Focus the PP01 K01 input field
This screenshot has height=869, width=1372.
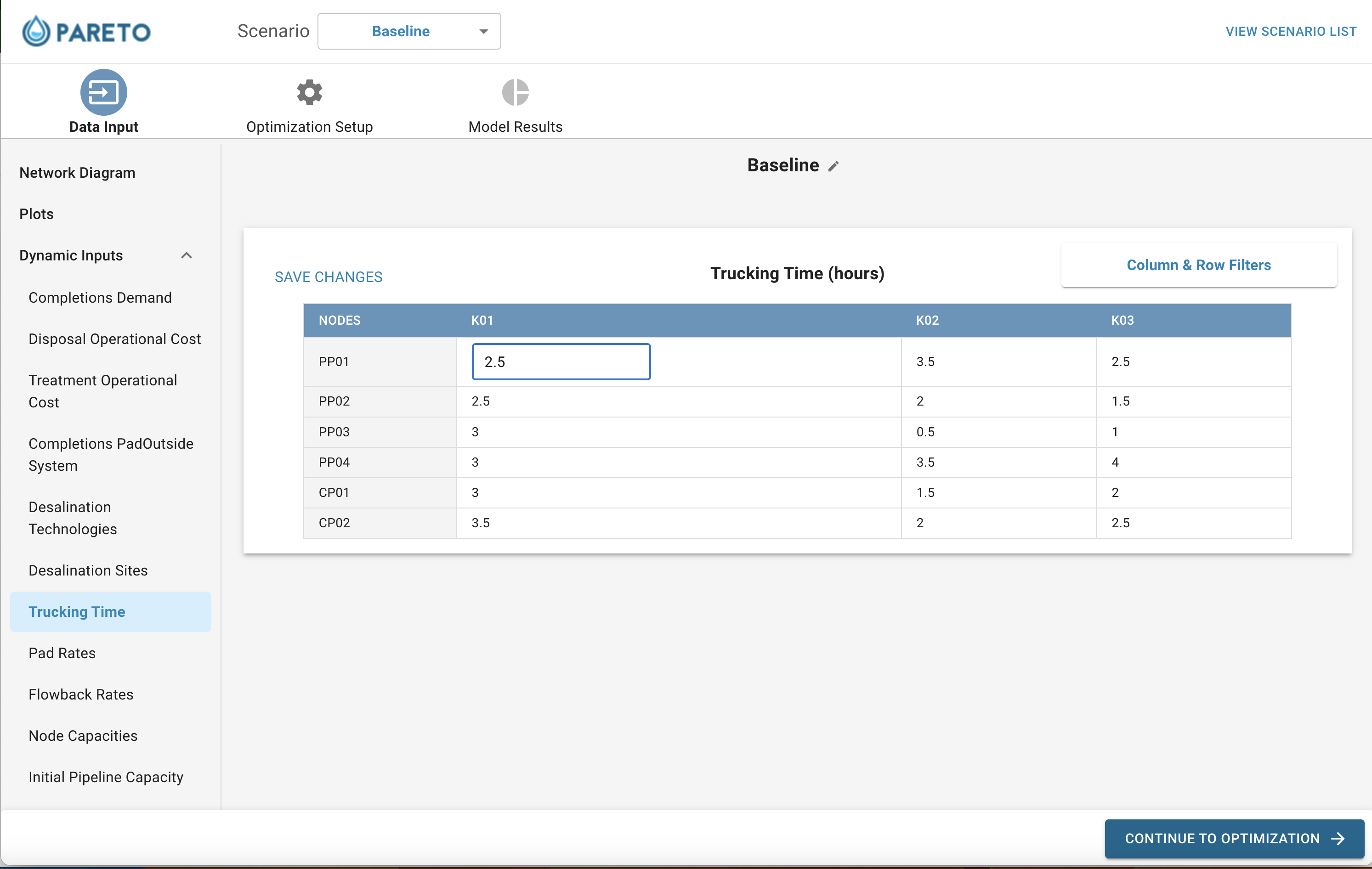[x=561, y=361]
